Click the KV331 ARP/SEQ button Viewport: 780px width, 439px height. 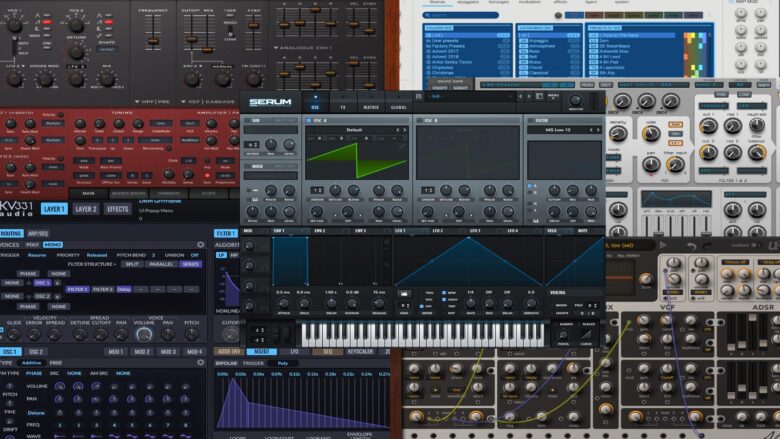[37, 233]
